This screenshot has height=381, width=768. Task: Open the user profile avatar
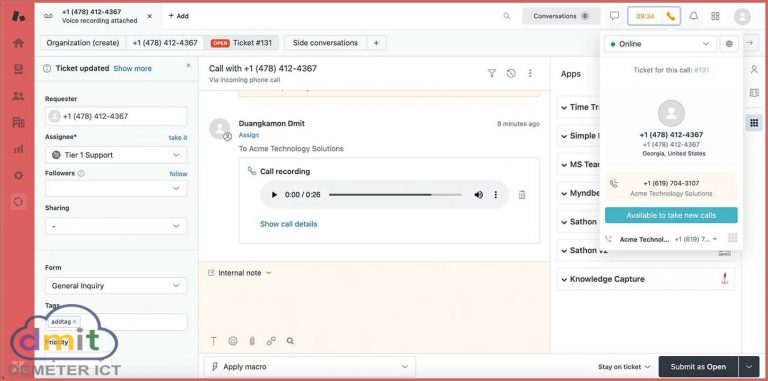(x=742, y=17)
